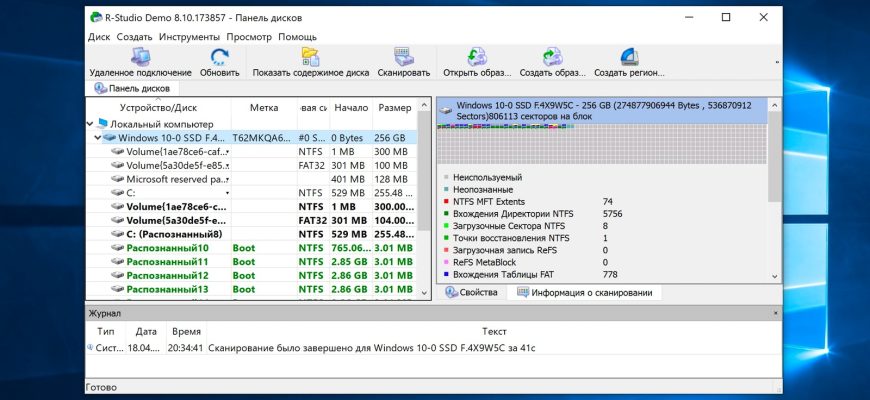Select the bold Volume{5a30de5f-e... row
The image size is (870, 400).
pyautogui.click(x=251, y=220)
